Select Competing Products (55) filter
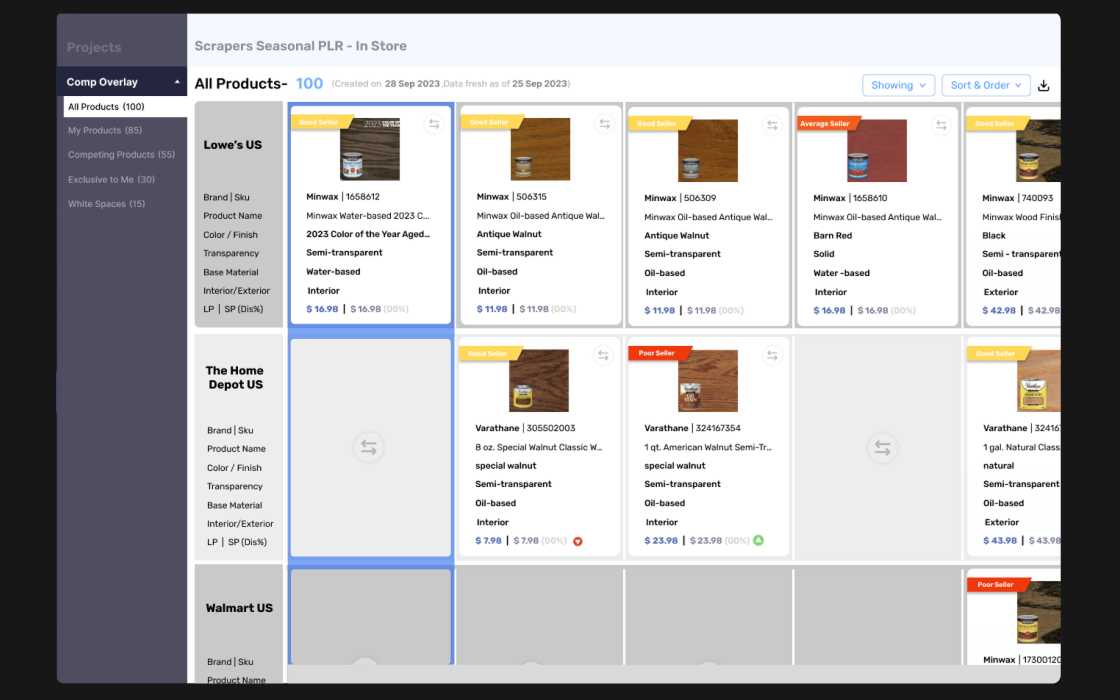The height and width of the screenshot is (700, 1120). (121, 154)
